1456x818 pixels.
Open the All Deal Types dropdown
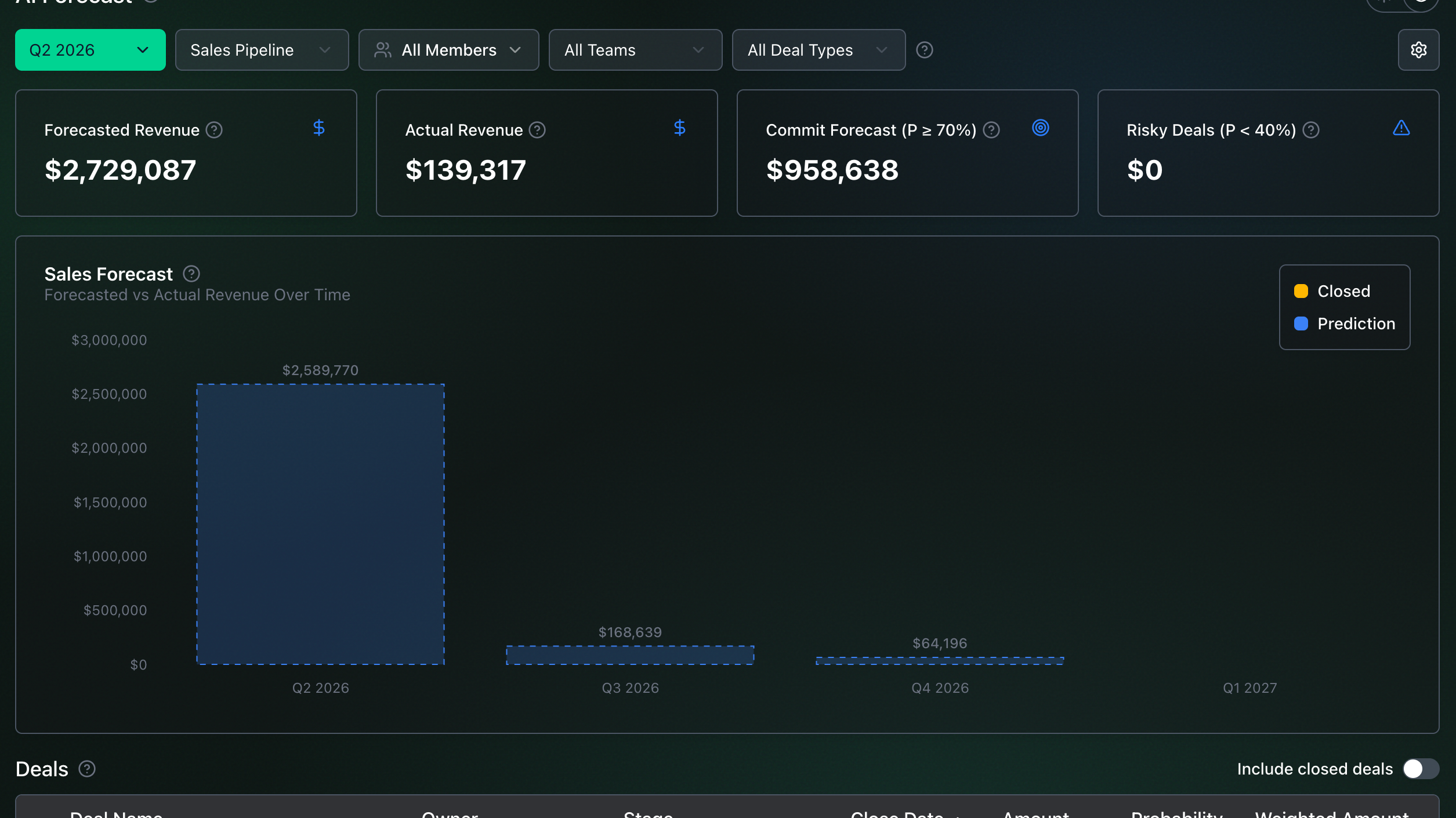[819, 50]
